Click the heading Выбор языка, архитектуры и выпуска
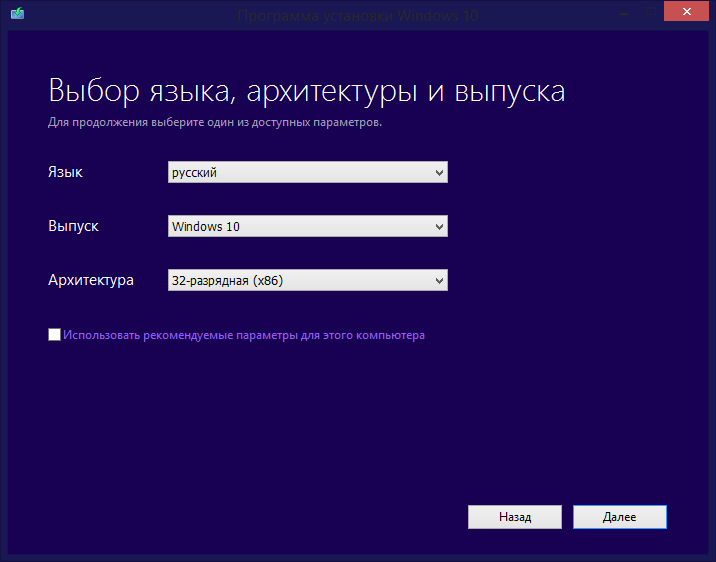Image resolution: width=716 pixels, height=562 pixels. (x=306, y=91)
